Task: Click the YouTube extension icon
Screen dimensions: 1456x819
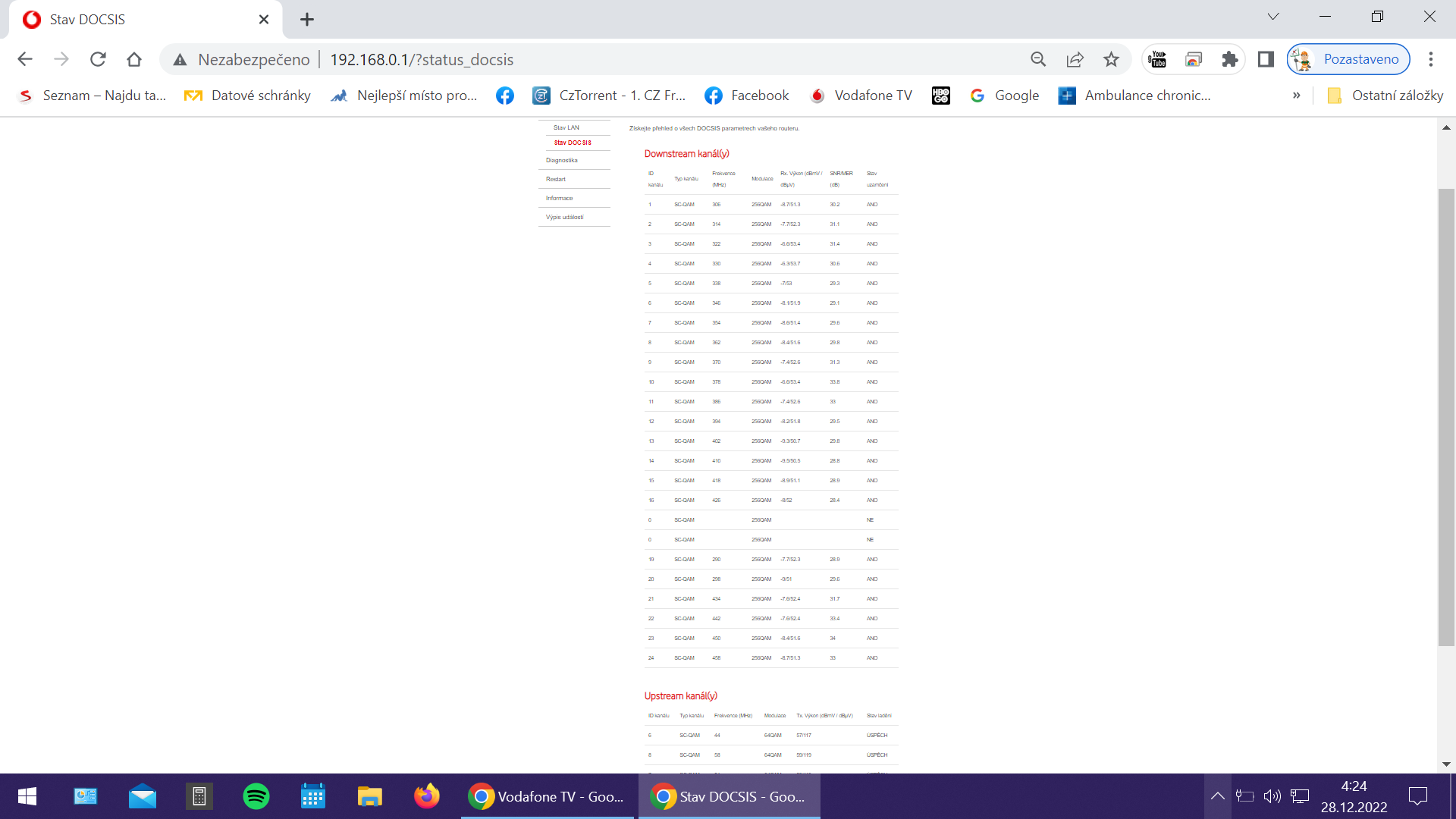Action: coord(1157,59)
